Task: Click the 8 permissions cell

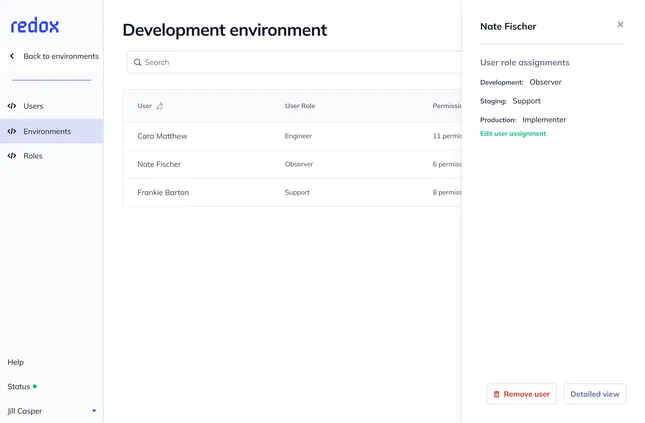Action: pos(447,193)
